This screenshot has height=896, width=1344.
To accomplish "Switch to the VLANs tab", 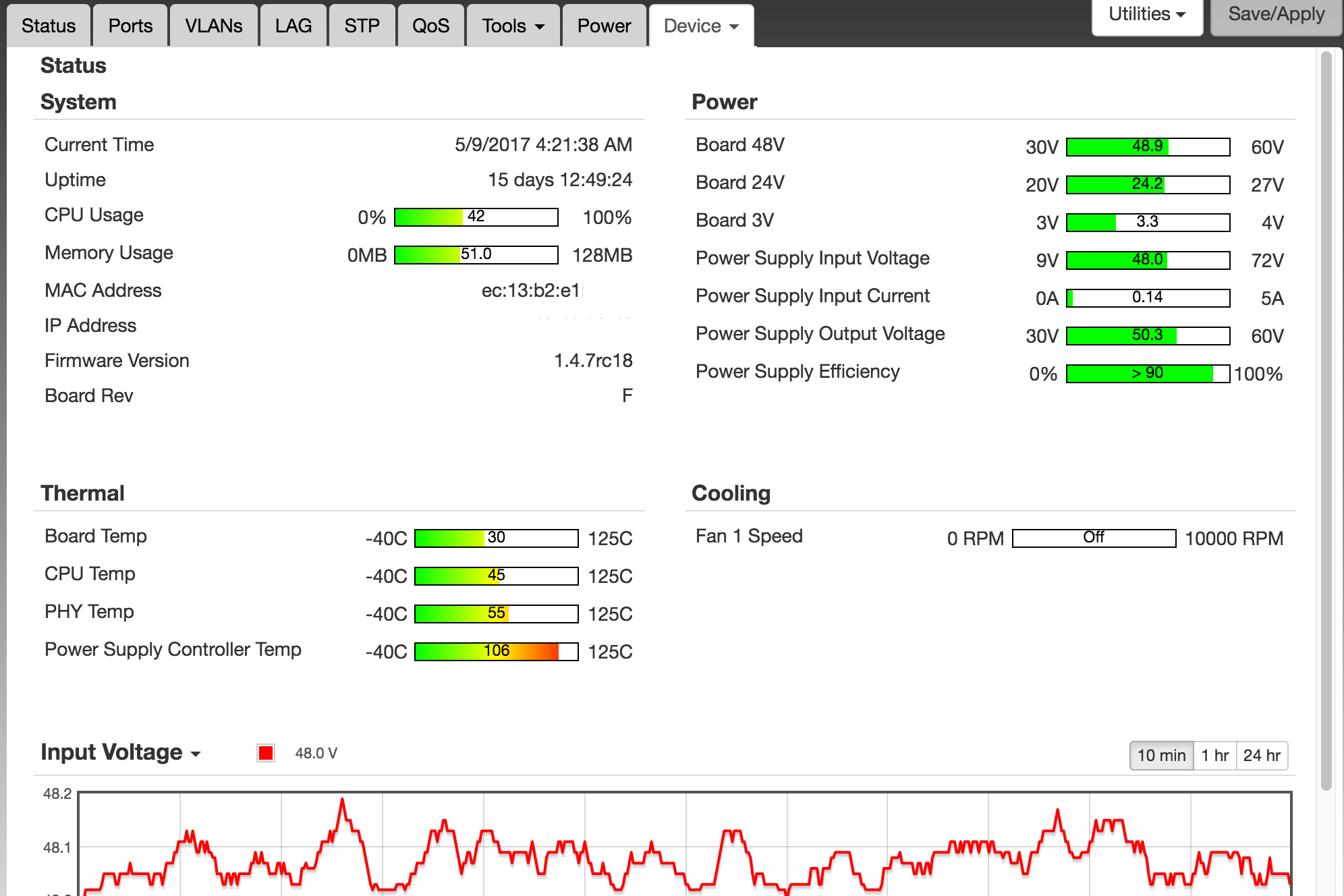I will 213,26.
